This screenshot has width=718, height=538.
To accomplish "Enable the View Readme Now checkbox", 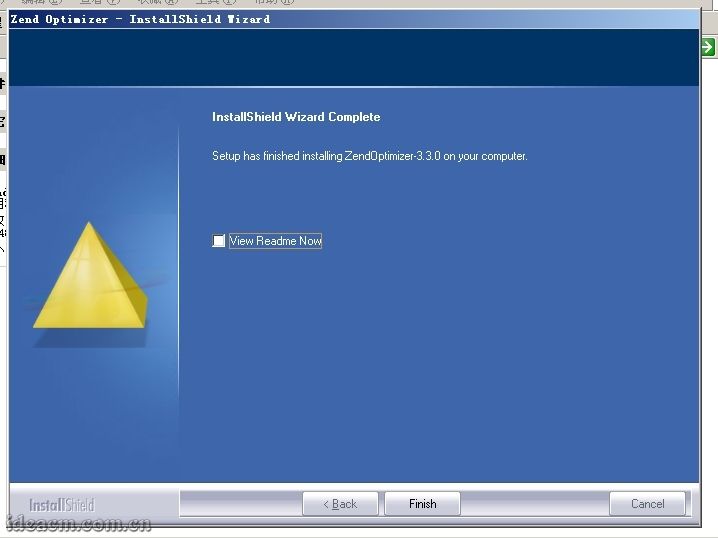I will 219,241.
